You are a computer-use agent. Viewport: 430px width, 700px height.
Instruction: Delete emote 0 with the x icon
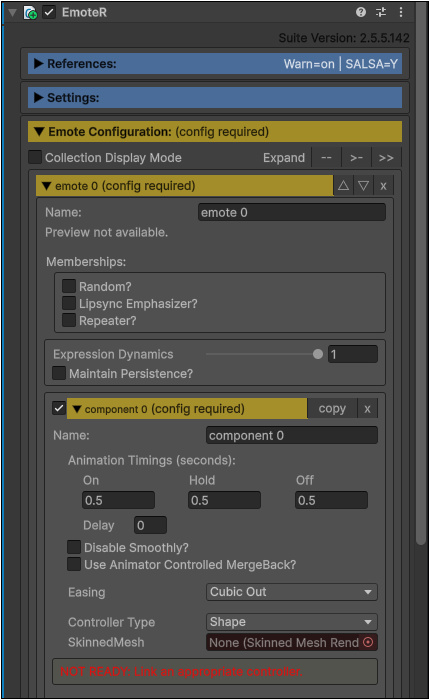point(383,186)
